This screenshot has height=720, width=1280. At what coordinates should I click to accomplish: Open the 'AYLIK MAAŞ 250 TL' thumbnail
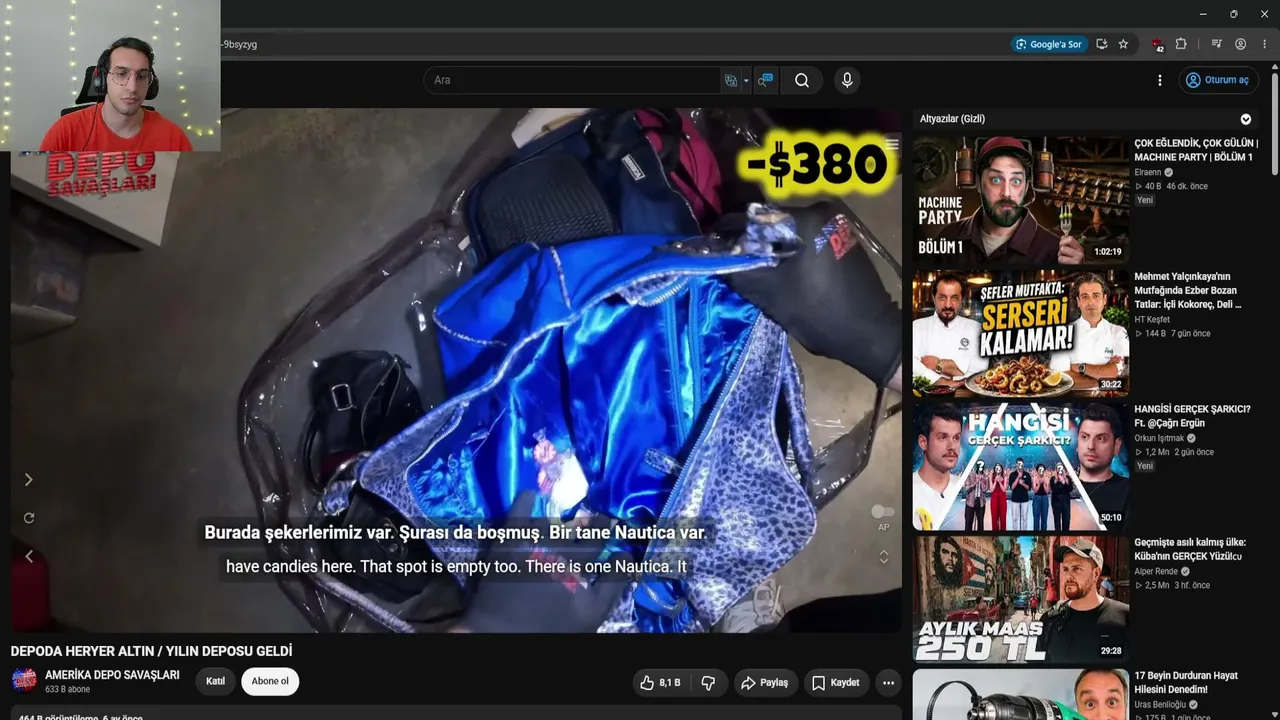[1020, 599]
